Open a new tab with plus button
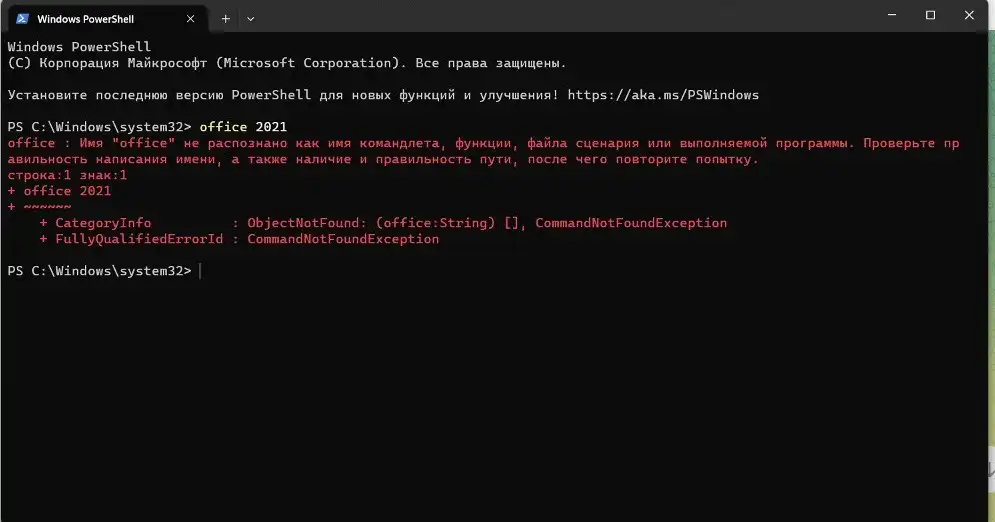This screenshot has width=995, height=522. (225, 19)
